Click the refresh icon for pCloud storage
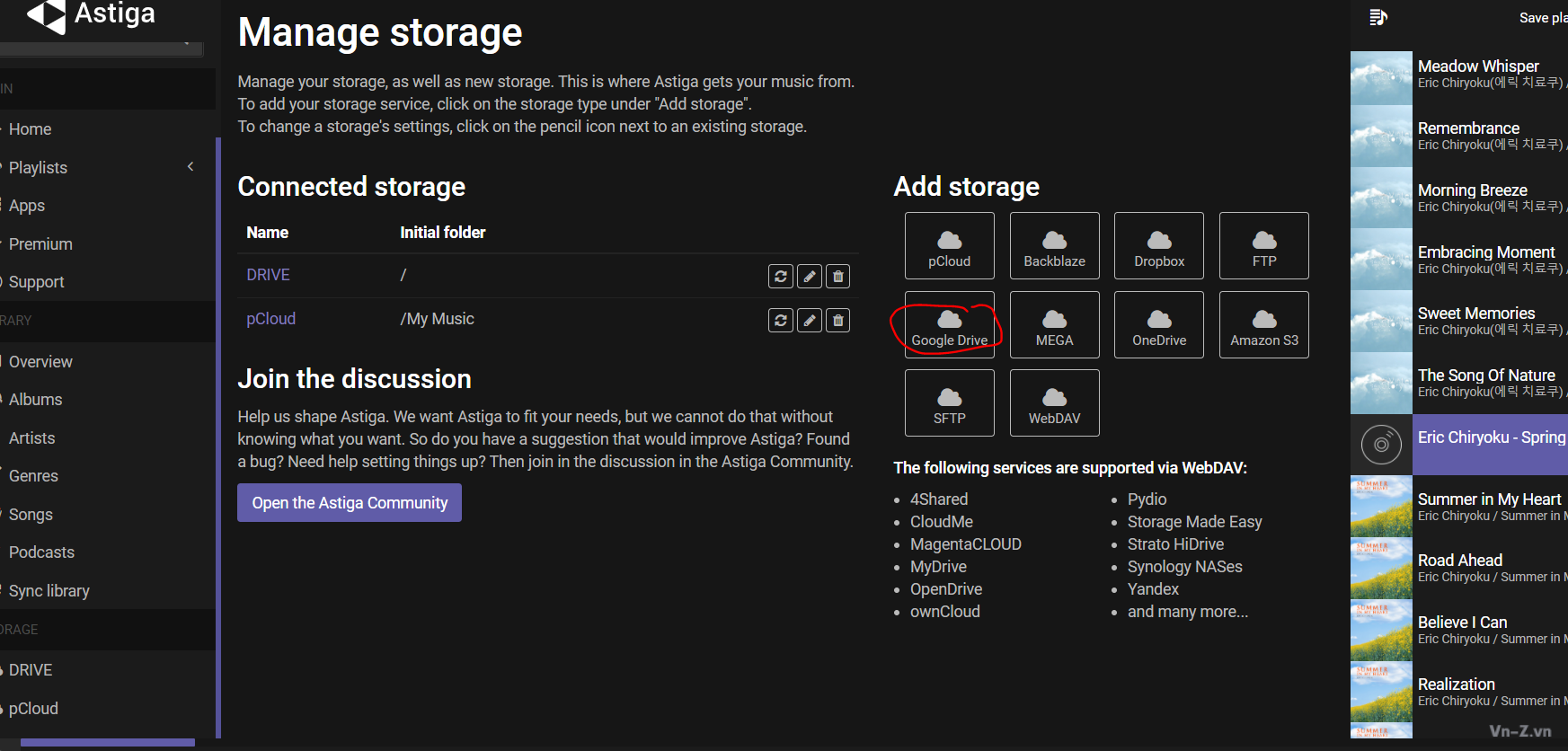The height and width of the screenshot is (751, 1568). click(780, 321)
